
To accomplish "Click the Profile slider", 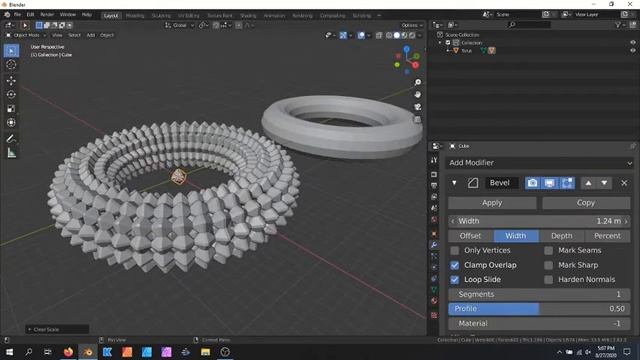I will (539, 309).
